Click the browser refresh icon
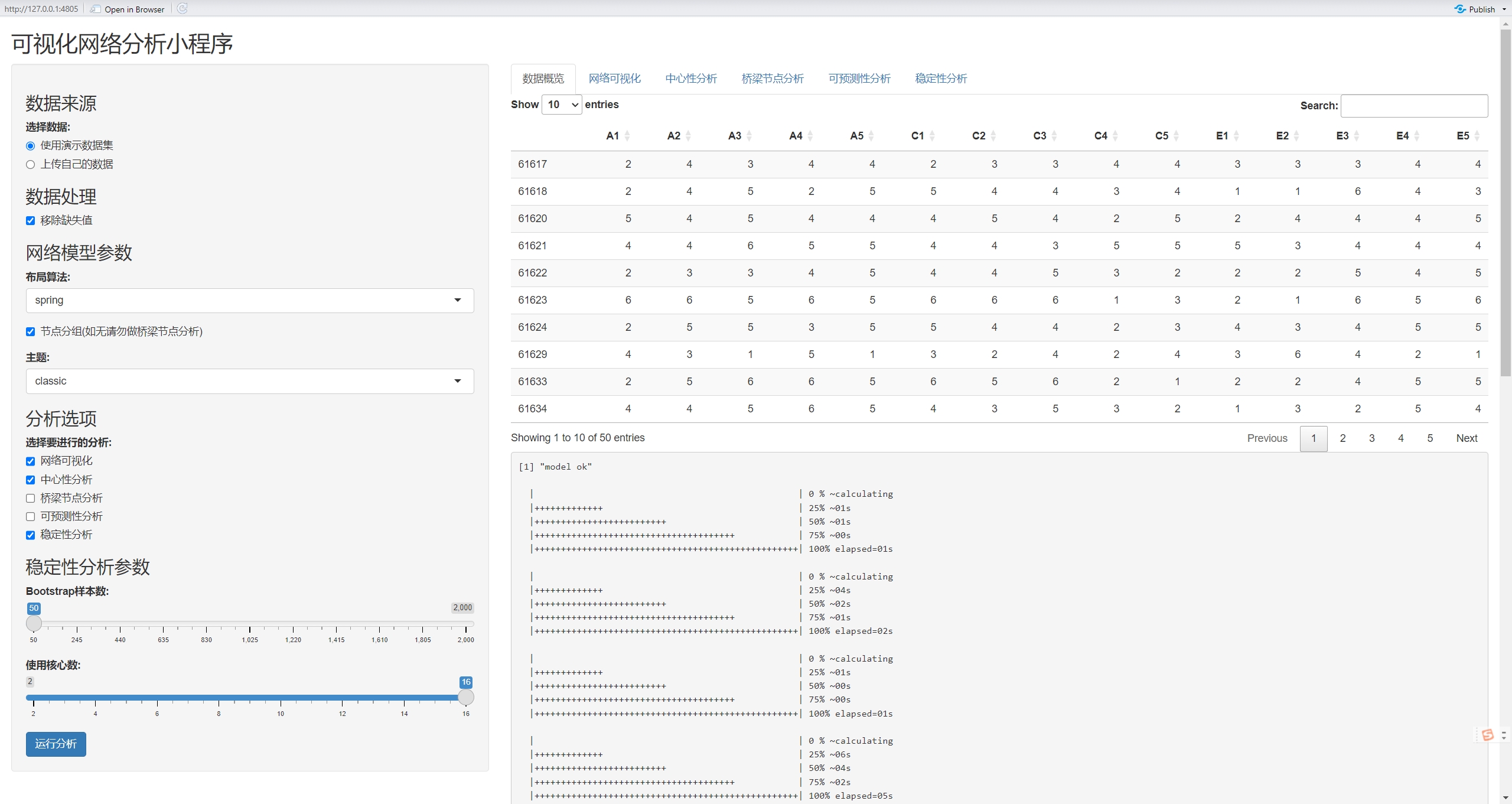 tap(183, 8)
